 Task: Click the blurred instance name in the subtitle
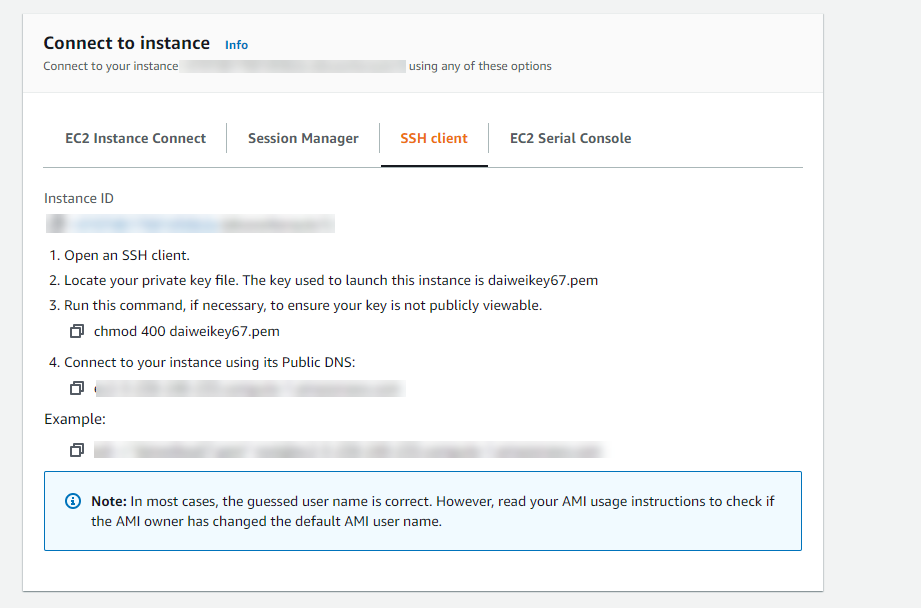click(292, 66)
